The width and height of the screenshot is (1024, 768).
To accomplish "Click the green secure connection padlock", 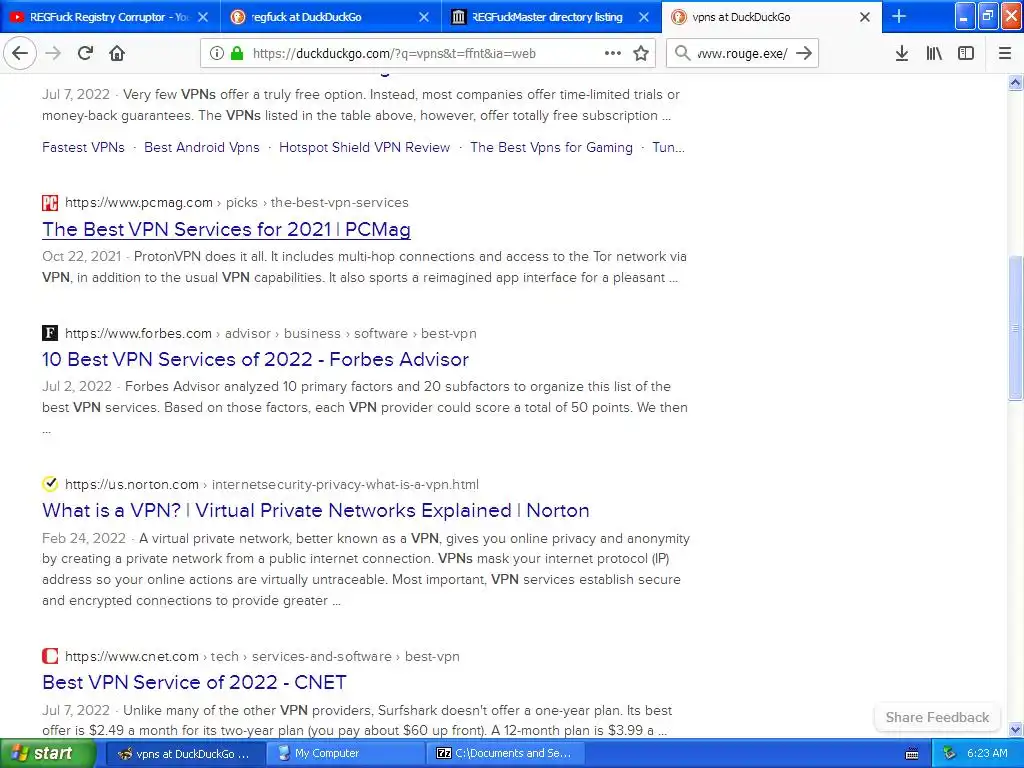I will click(x=237, y=54).
